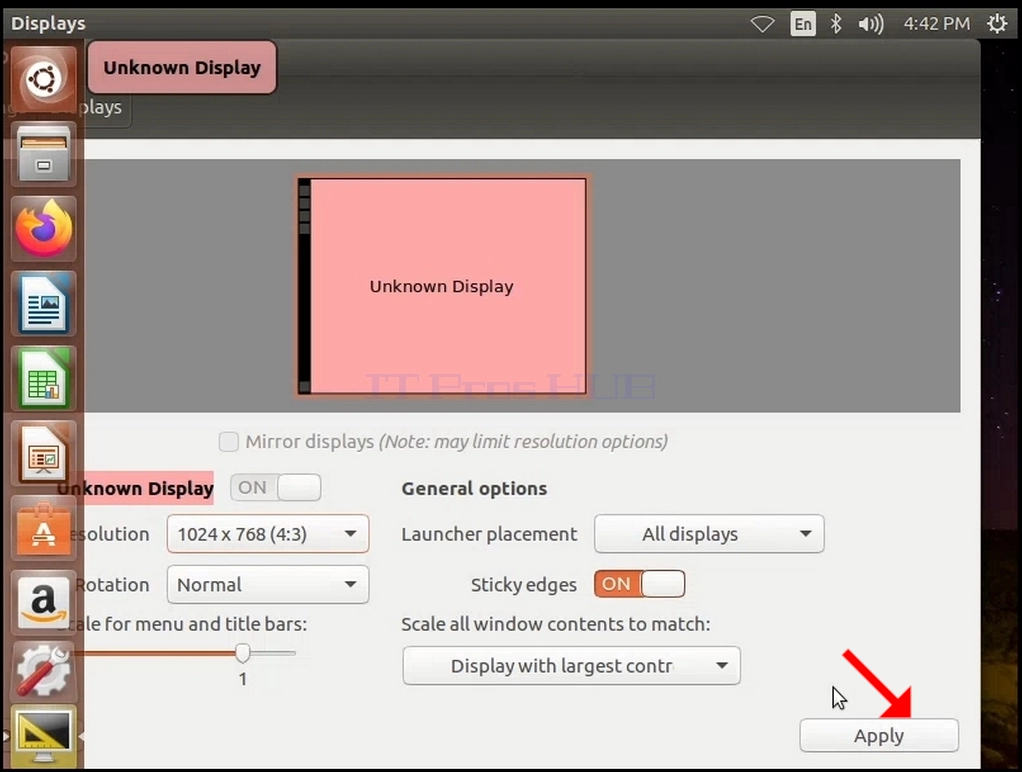1022x772 pixels.
Task: Open System Settings wrench and gear icon
Action: pos(44,670)
